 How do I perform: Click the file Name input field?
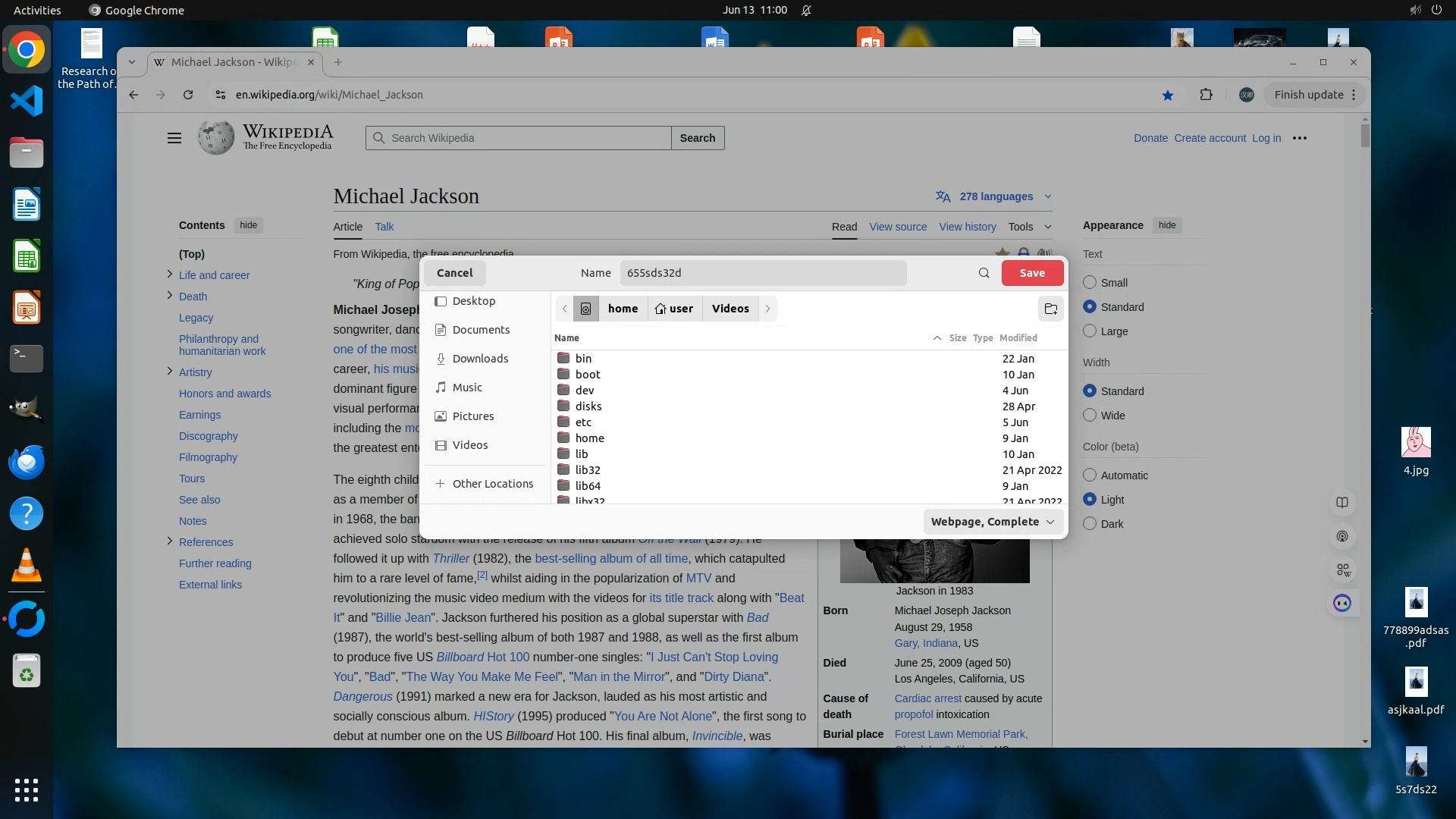(762, 273)
